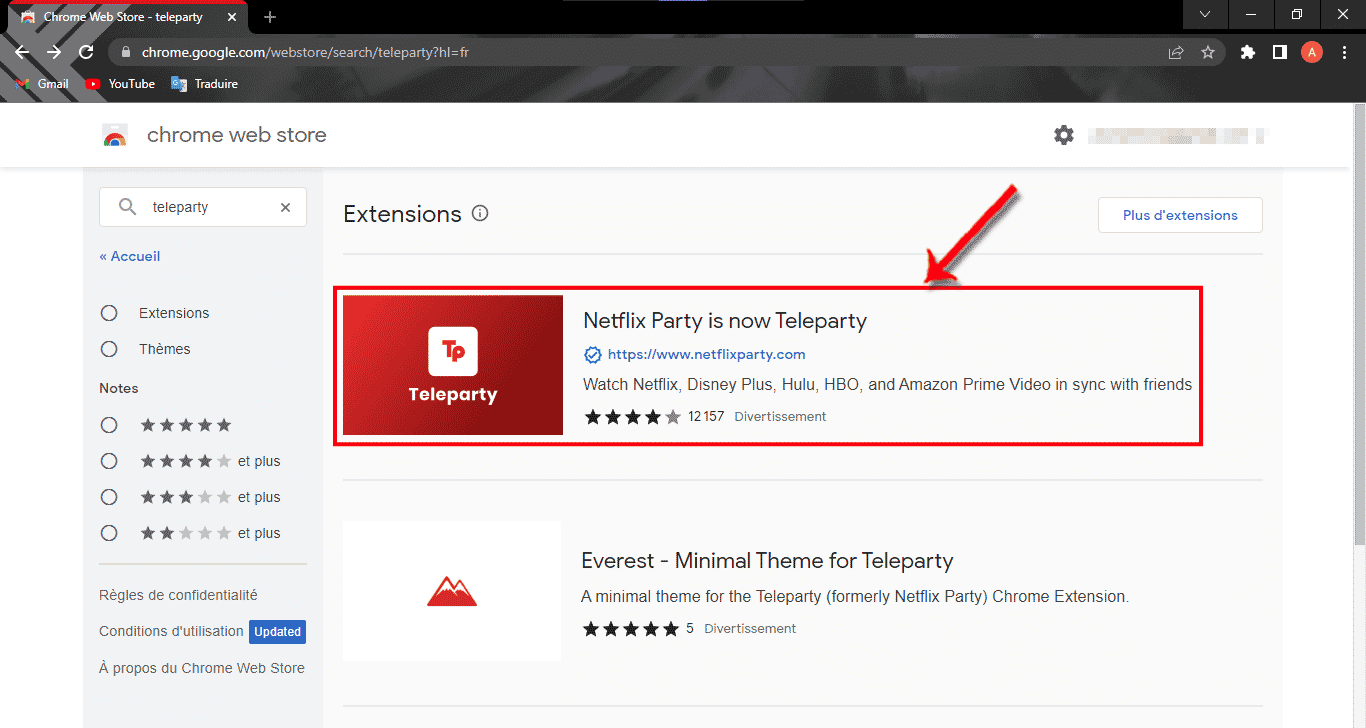Toggle the browser side panel icon
Viewport: 1366px width, 728px height.
tap(1279, 52)
